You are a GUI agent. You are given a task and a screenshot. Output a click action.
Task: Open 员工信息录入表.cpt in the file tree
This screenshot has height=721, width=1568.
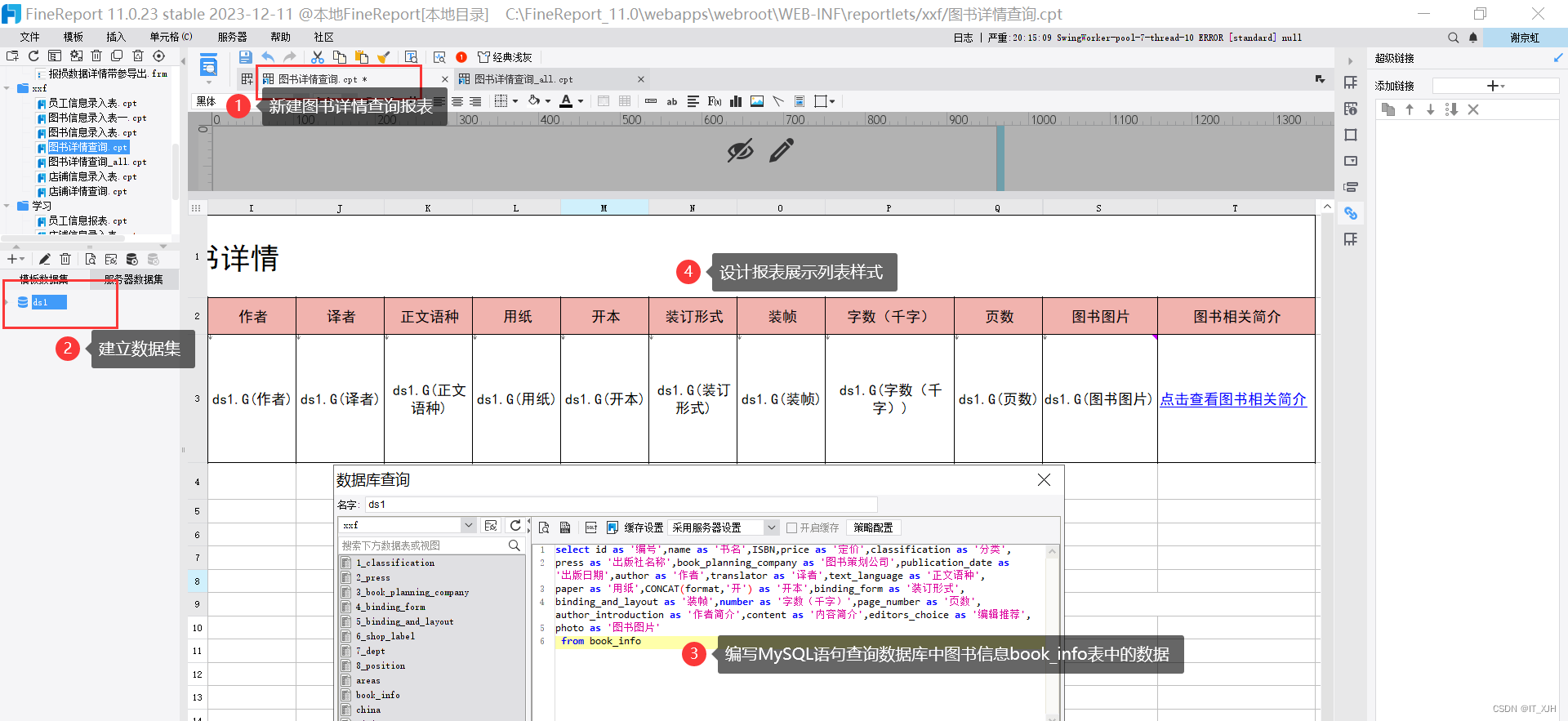pos(92,103)
